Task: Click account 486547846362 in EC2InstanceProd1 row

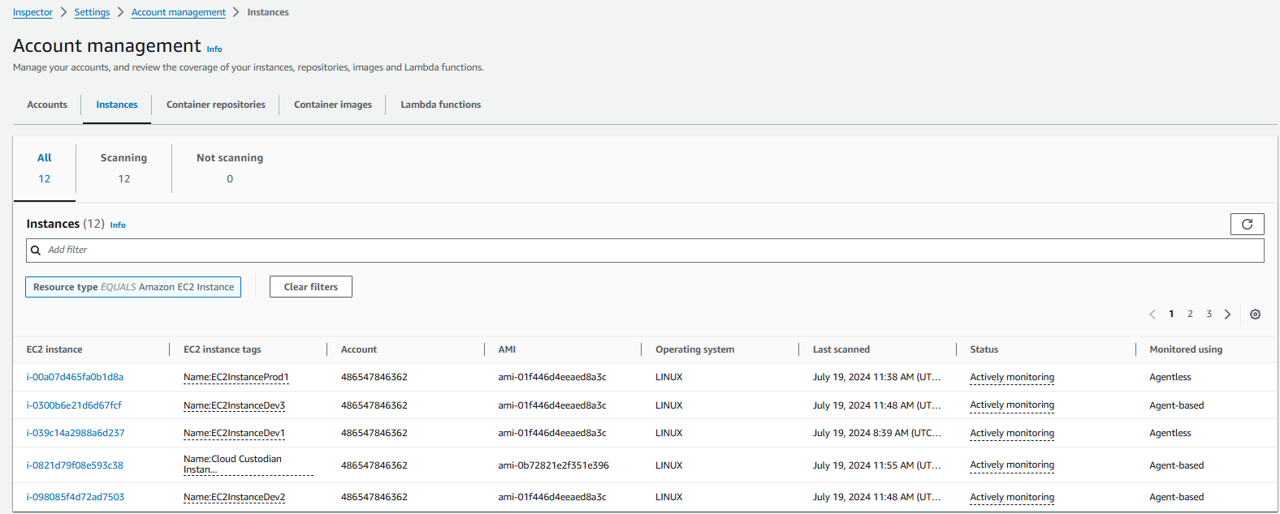Action: tap(374, 377)
